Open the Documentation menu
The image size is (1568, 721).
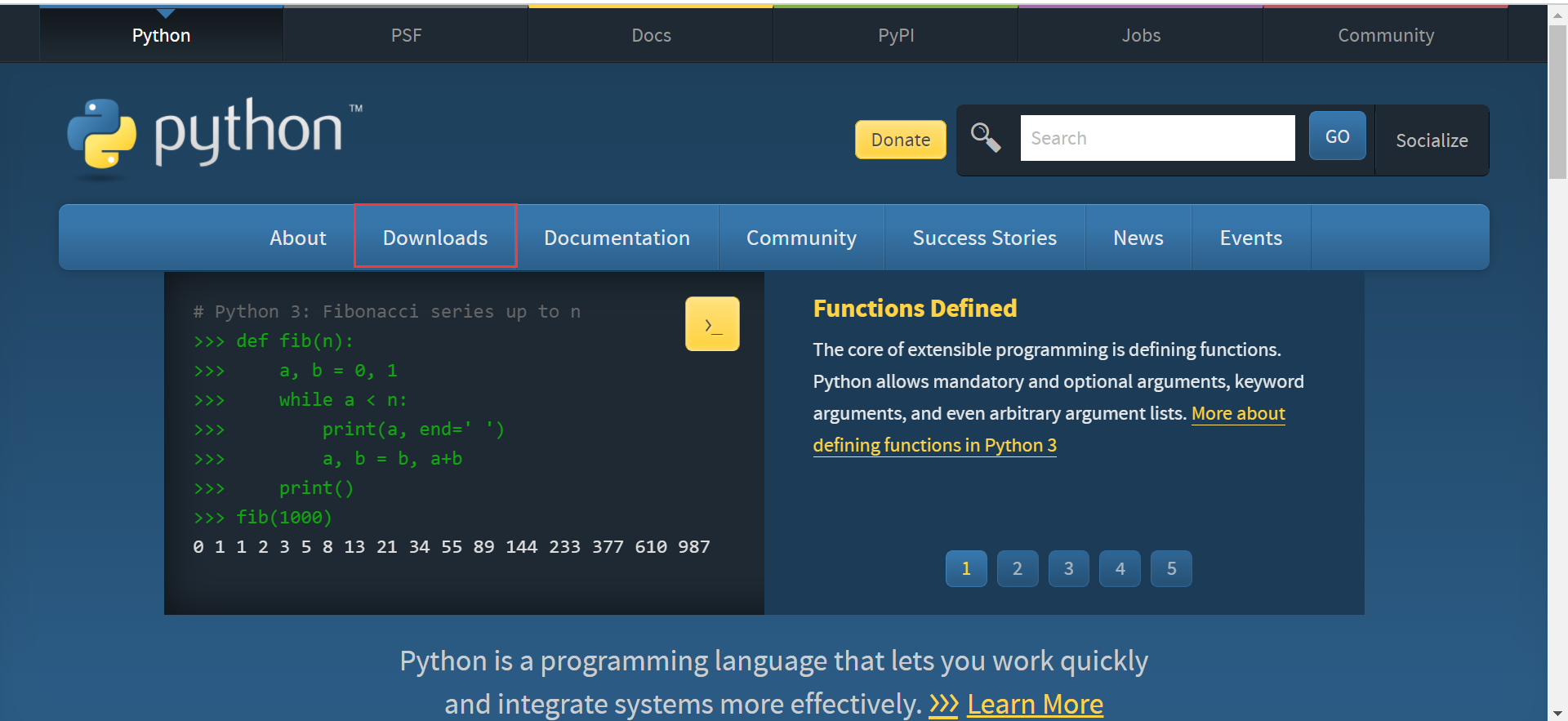(617, 238)
